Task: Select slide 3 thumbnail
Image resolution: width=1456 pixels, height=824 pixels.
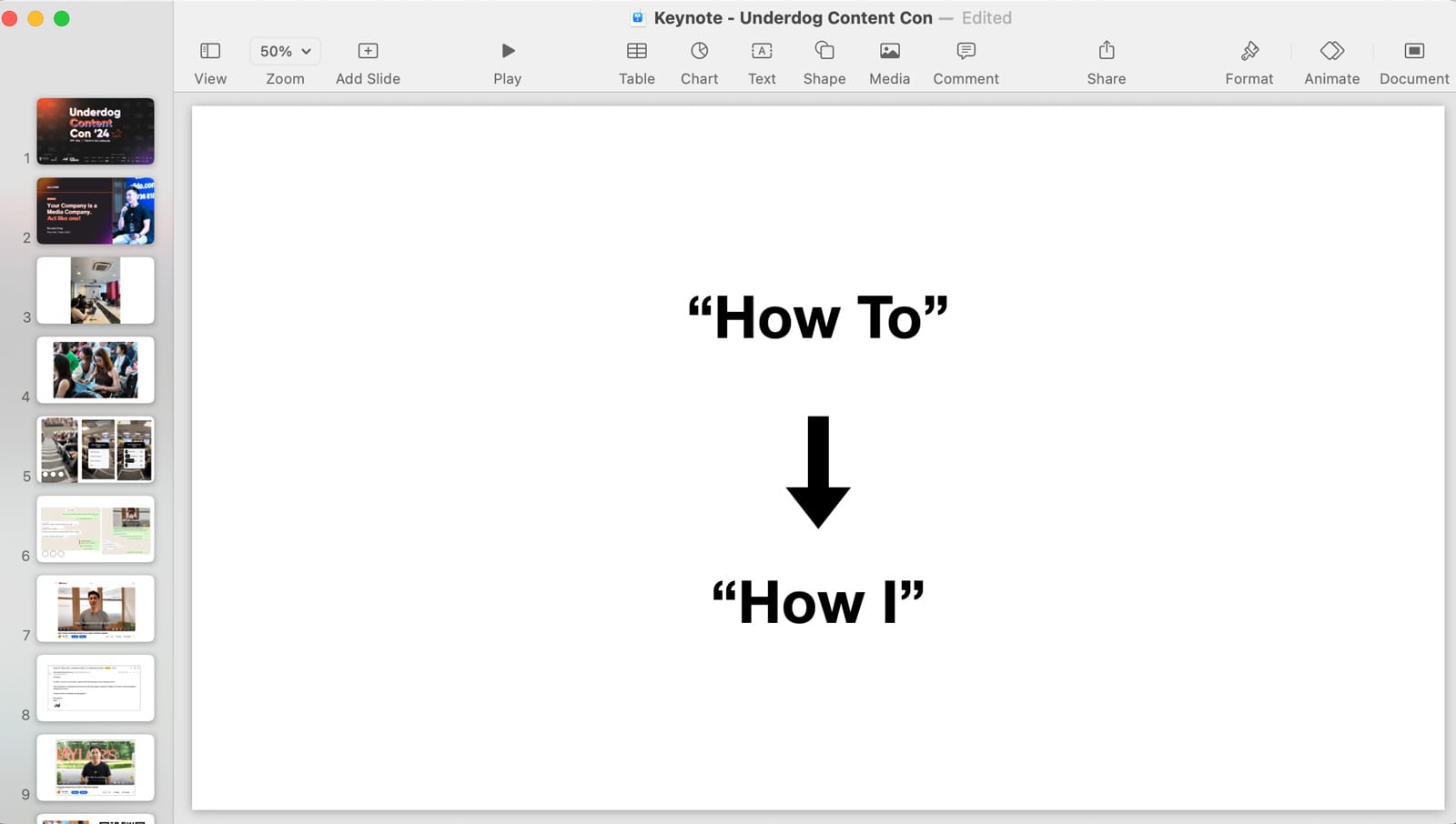Action: pyautogui.click(x=96, y=290)
